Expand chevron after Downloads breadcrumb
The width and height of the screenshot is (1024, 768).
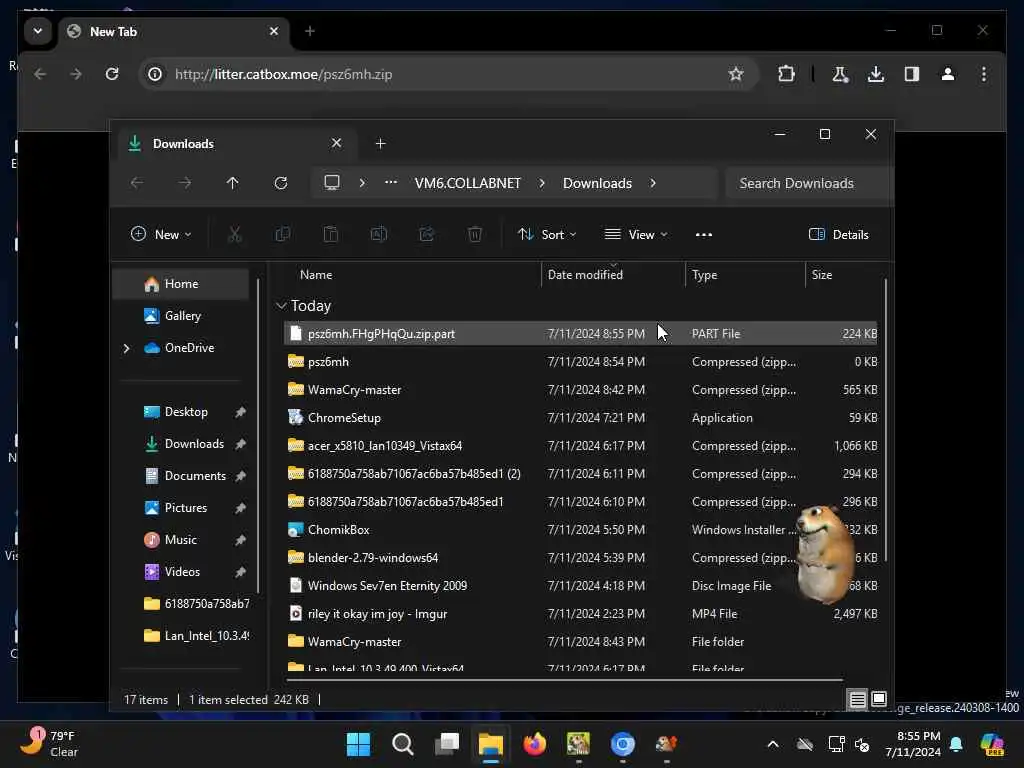click(652, 184)
